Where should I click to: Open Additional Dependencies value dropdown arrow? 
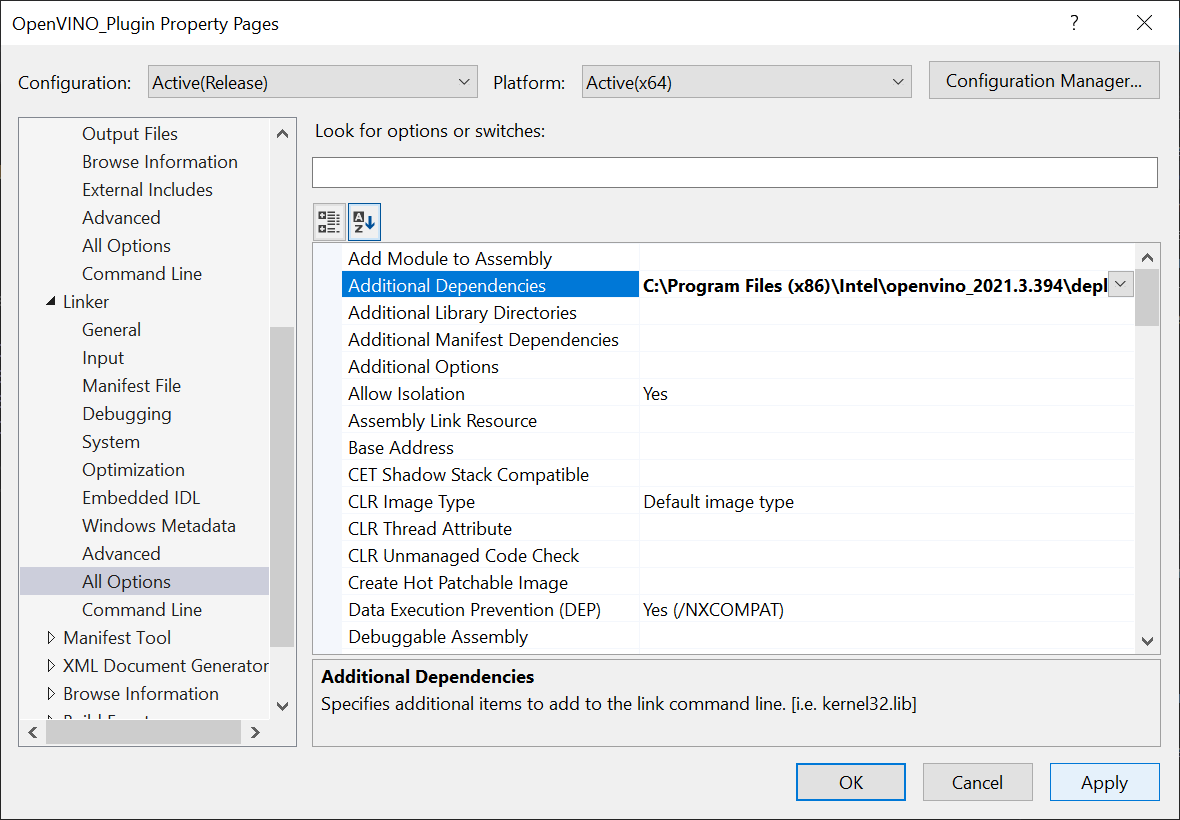[x=1121, y=284]
